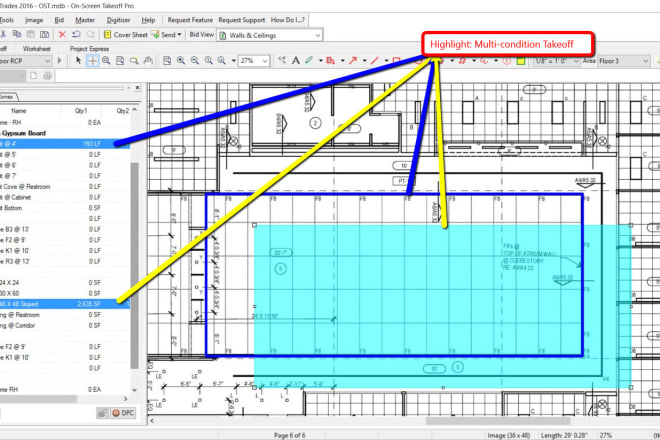The width and height of the screenshot is (660, 440).
Task: Select the green highlighter tool
Action: 309,61
